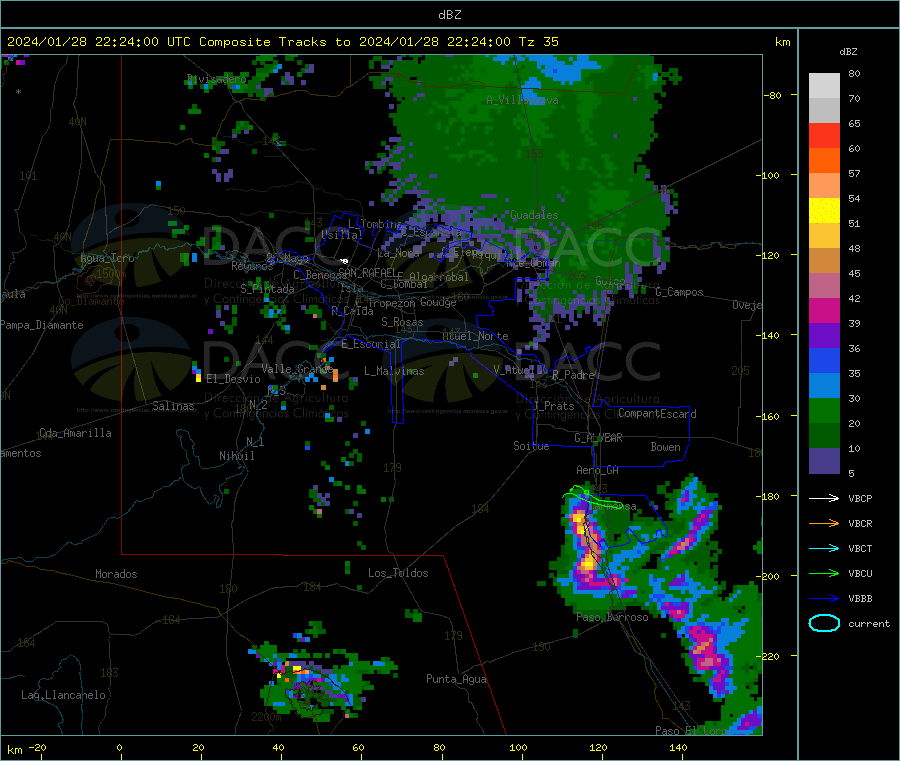Viewport: 900px width, 761px height.
Task: Click the G_ALVEAR map label
Action: pos(598,438)
